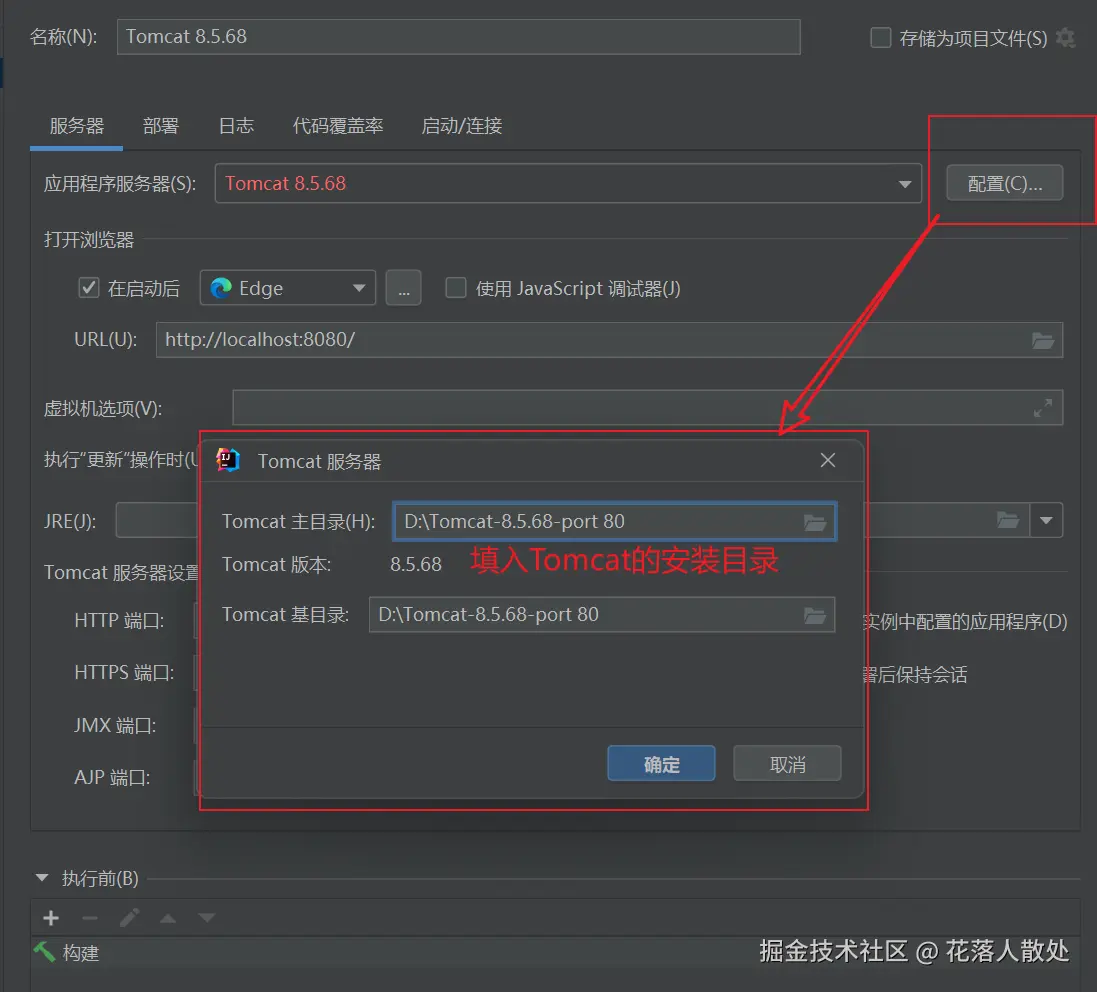Open folder browser in URL field
The height and width of the screenshot is (992, 1097).
coord(1042,341)
